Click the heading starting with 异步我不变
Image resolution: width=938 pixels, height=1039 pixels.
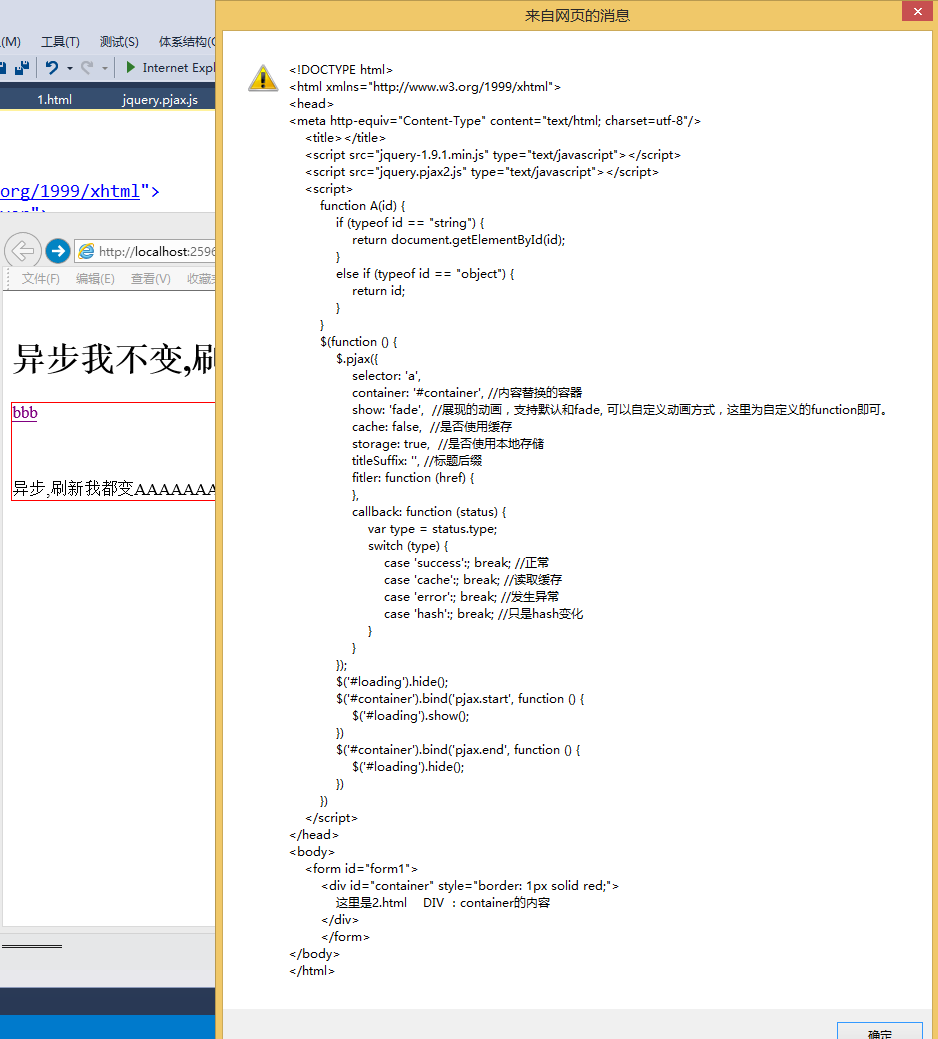(x=114, y=359)
